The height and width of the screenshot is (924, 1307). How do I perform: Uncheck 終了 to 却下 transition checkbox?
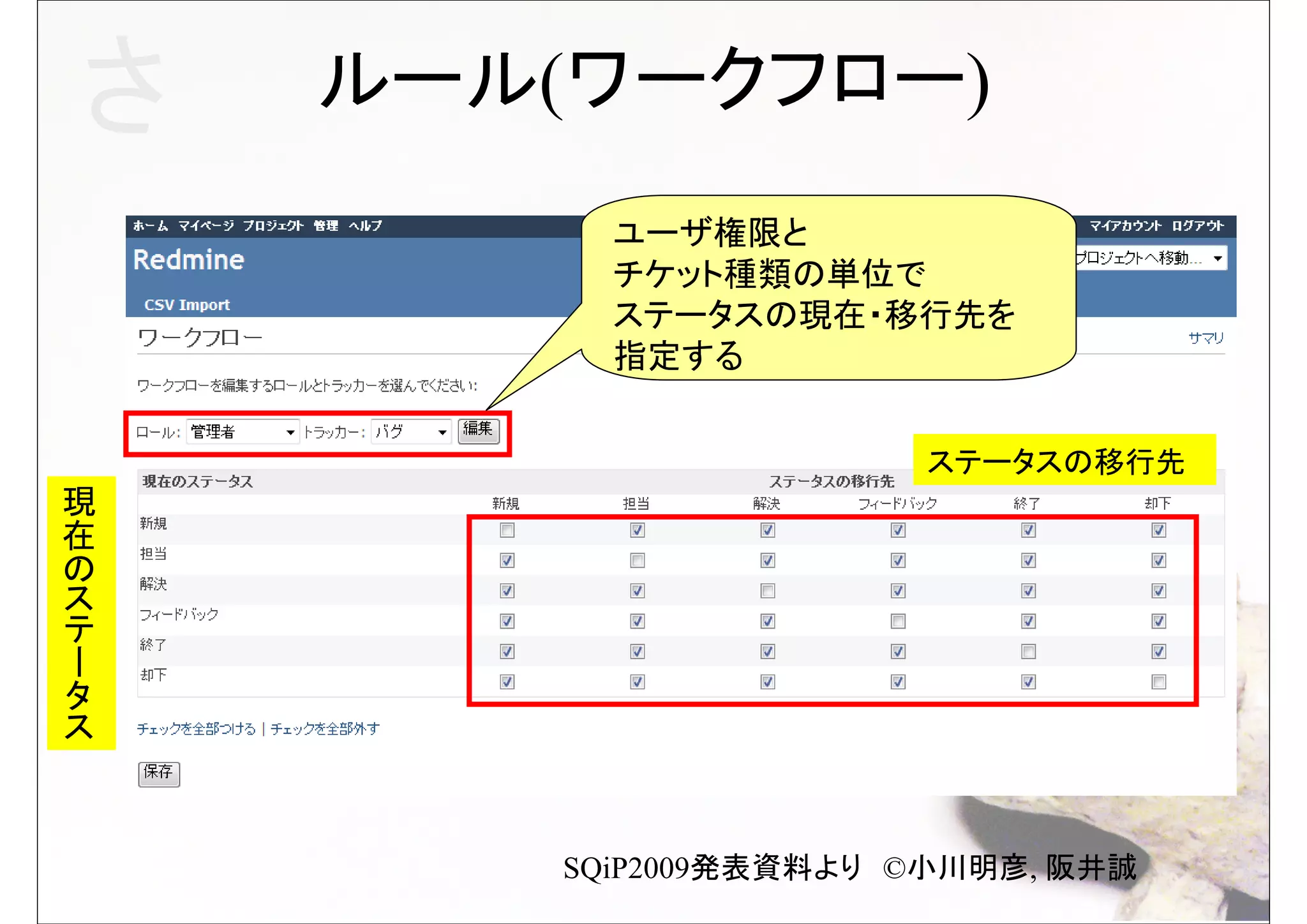1159,652
